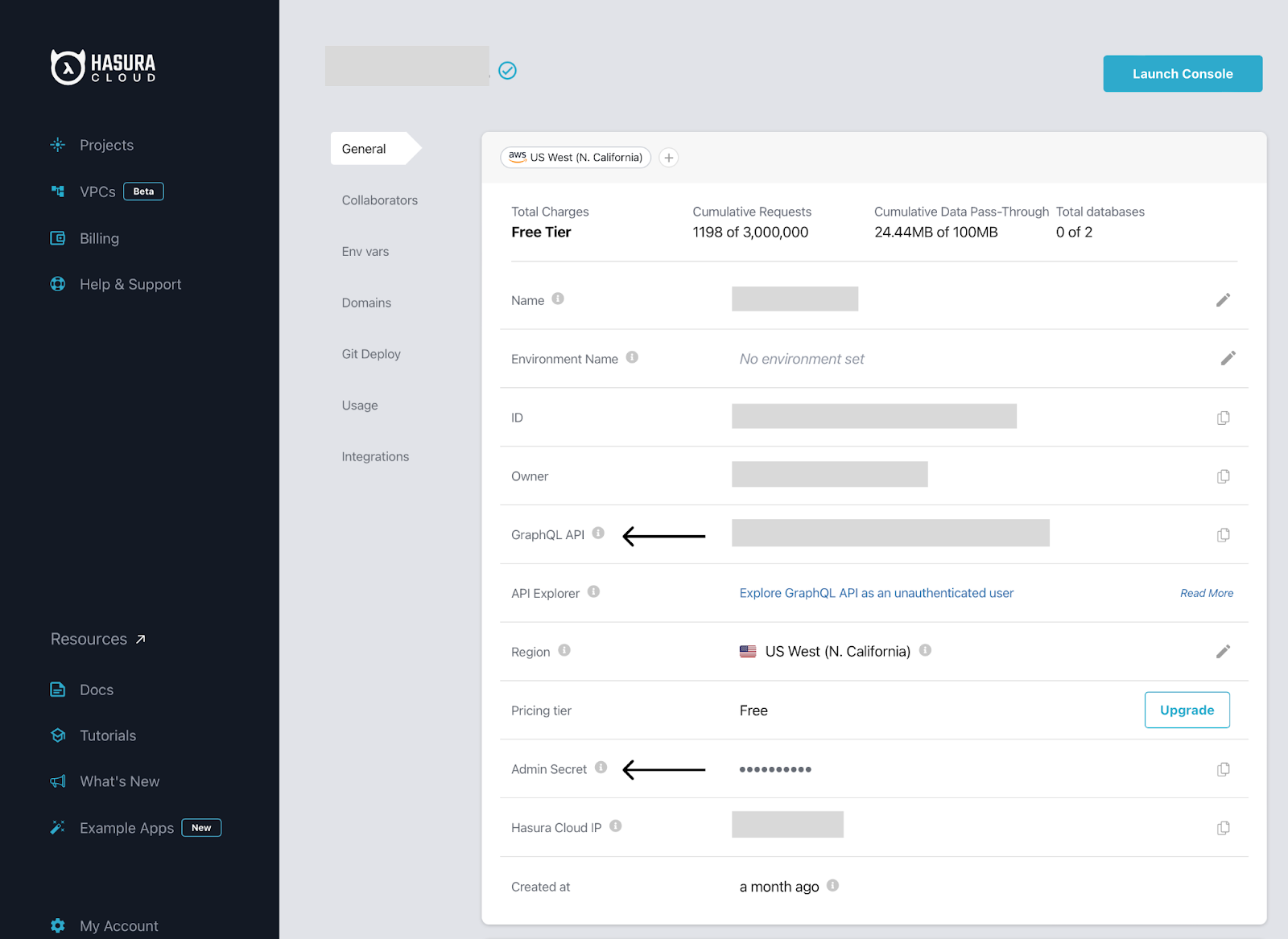Click the Help & Support lifebuoy icon
Screen dimensions: 1288x939
click(58, 284)
